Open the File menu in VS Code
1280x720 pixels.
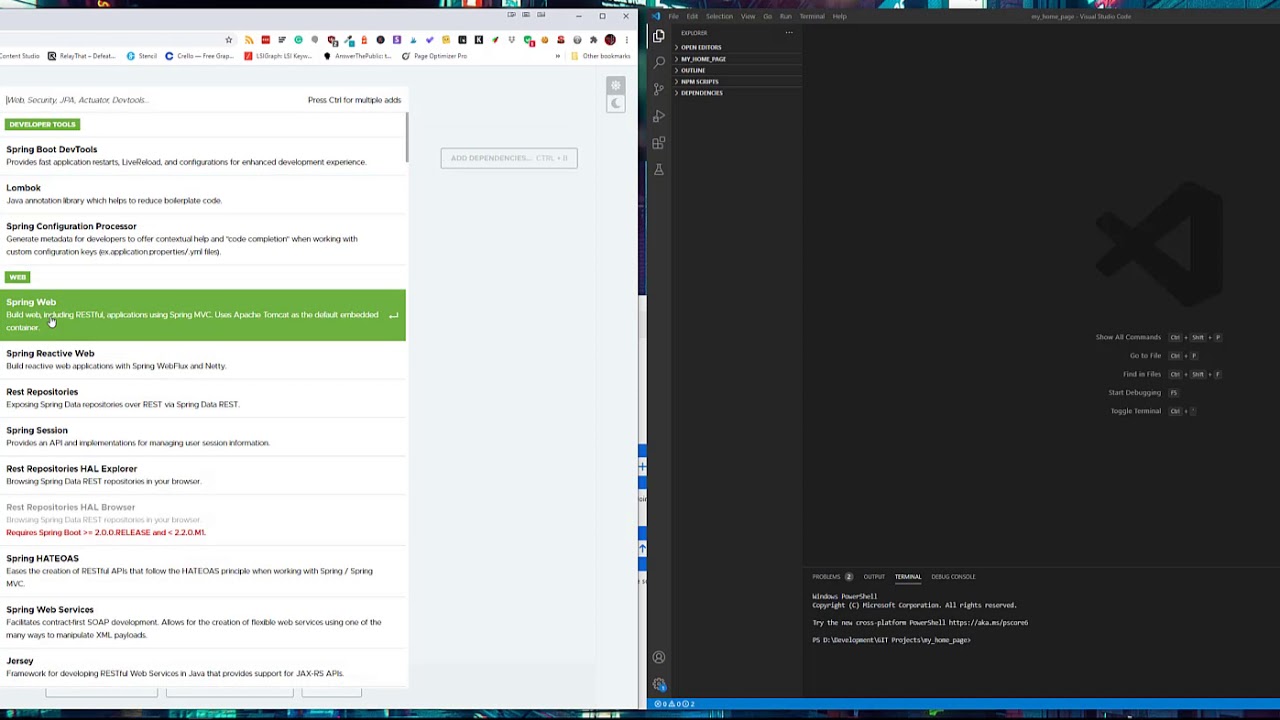[x=673, y=16]
